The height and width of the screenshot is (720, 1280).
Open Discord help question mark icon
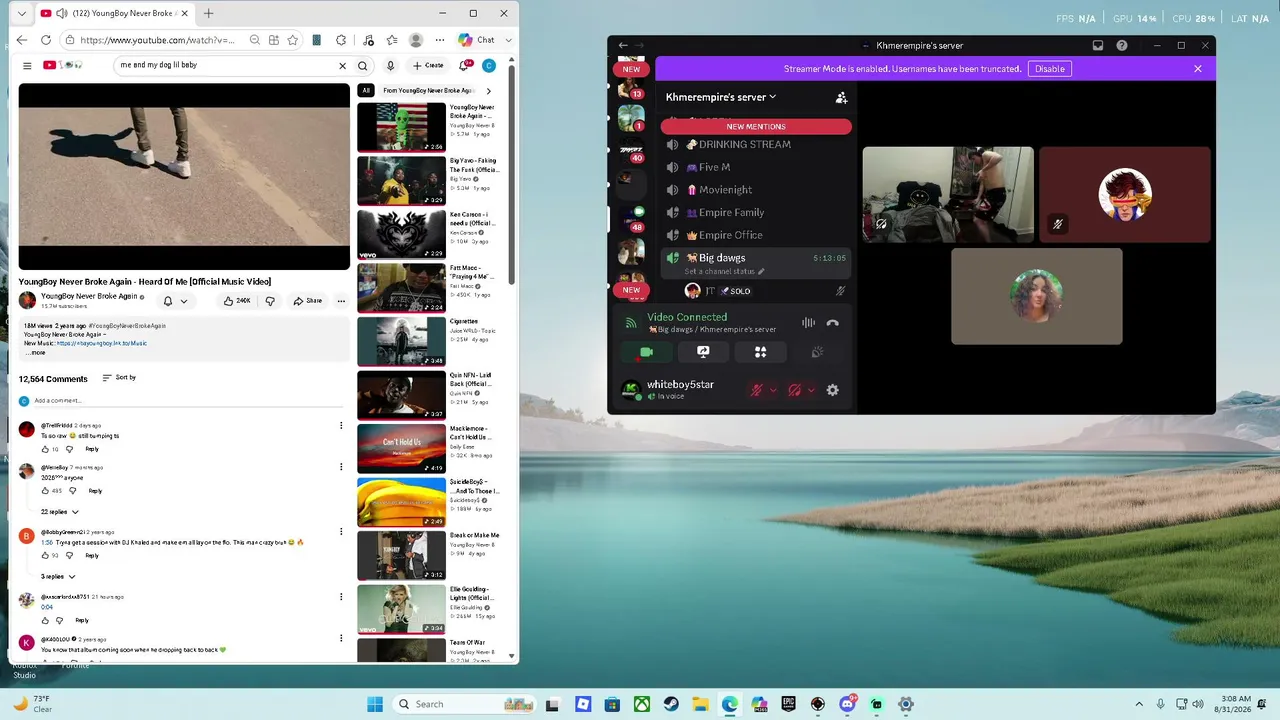(x=1122, y=45)
